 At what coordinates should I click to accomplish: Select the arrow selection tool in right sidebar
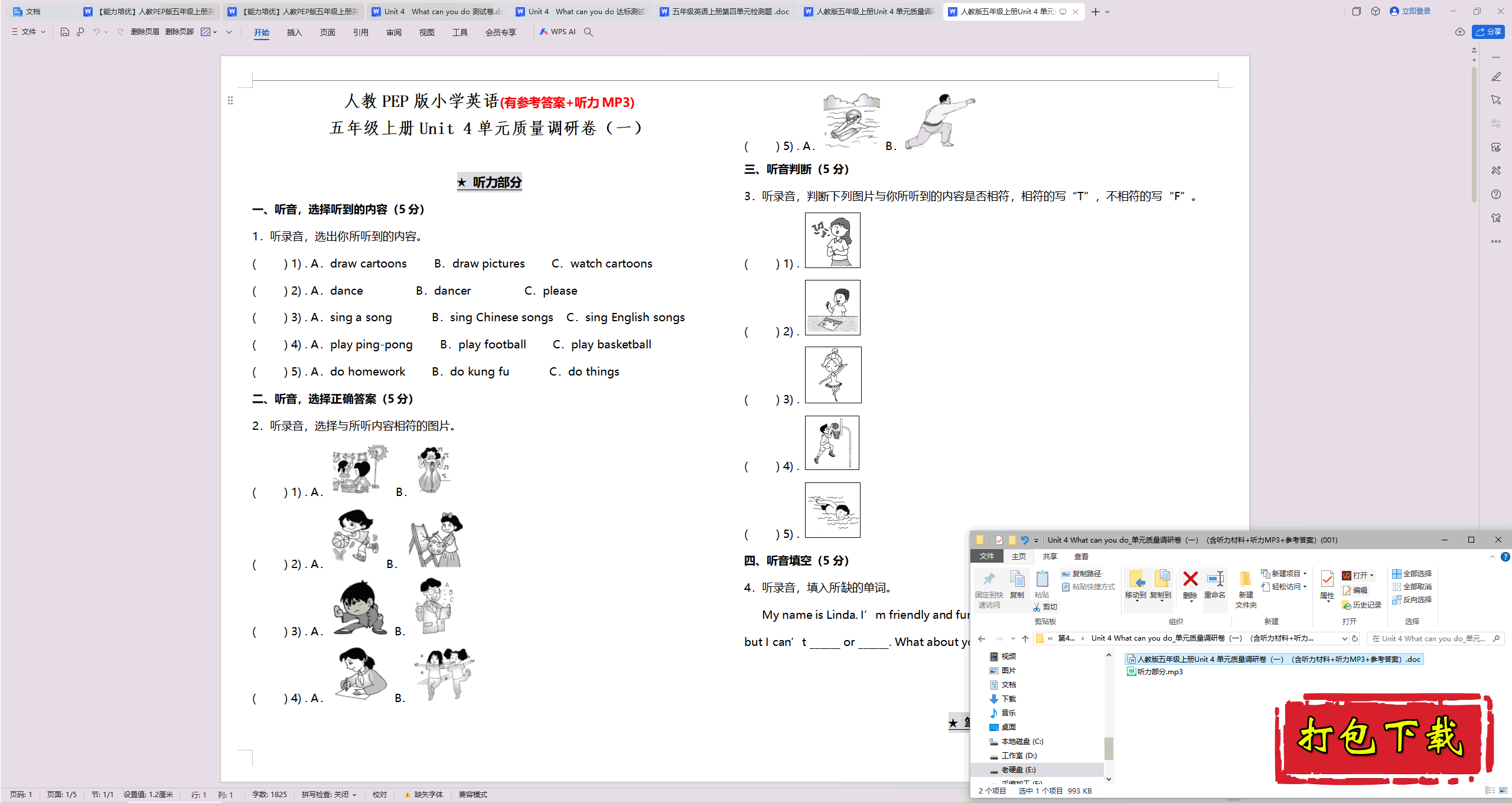(x=1496, y=100)
